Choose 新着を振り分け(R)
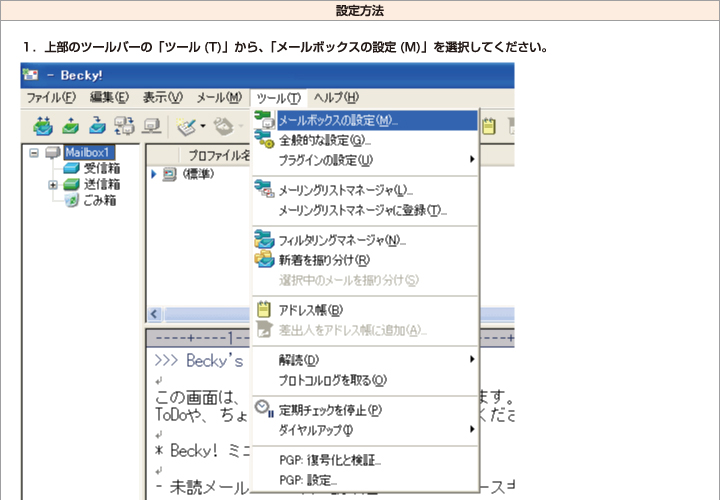Image resolution: width=720 pixels, height=500 pixels. 365,260
